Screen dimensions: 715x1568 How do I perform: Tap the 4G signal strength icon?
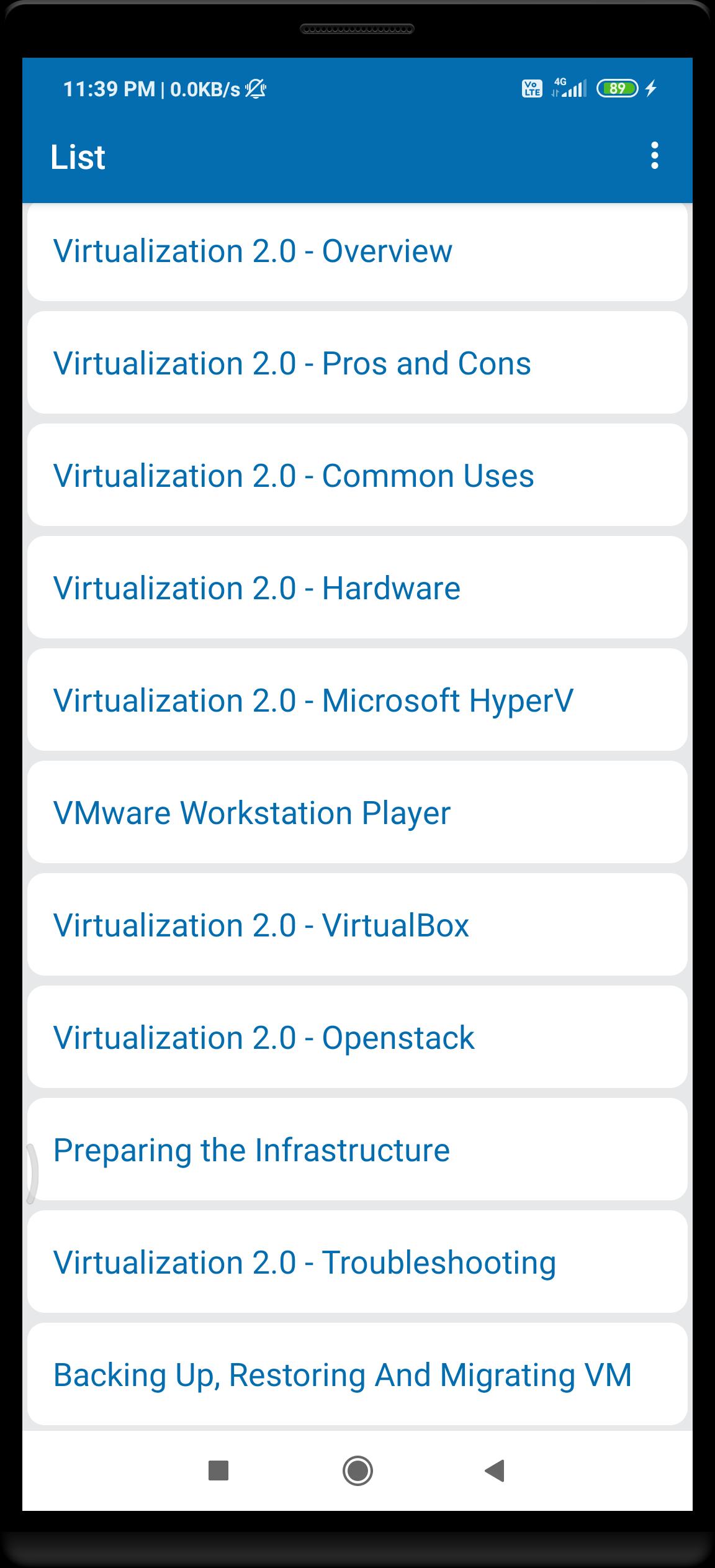pyautogui.click(x=569, y=88)
